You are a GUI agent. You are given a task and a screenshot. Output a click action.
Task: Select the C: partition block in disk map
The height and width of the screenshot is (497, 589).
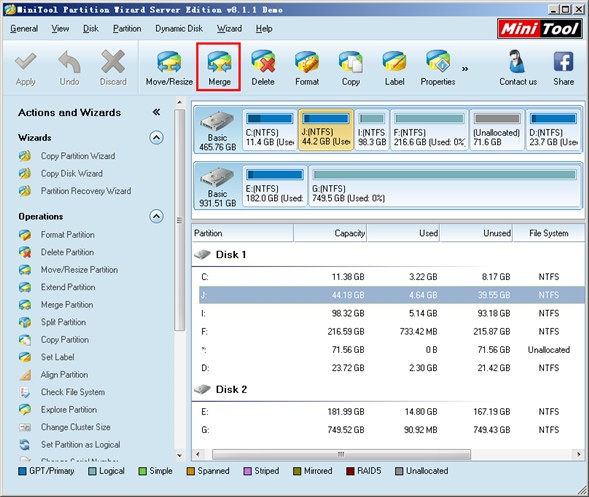point(270,130)
